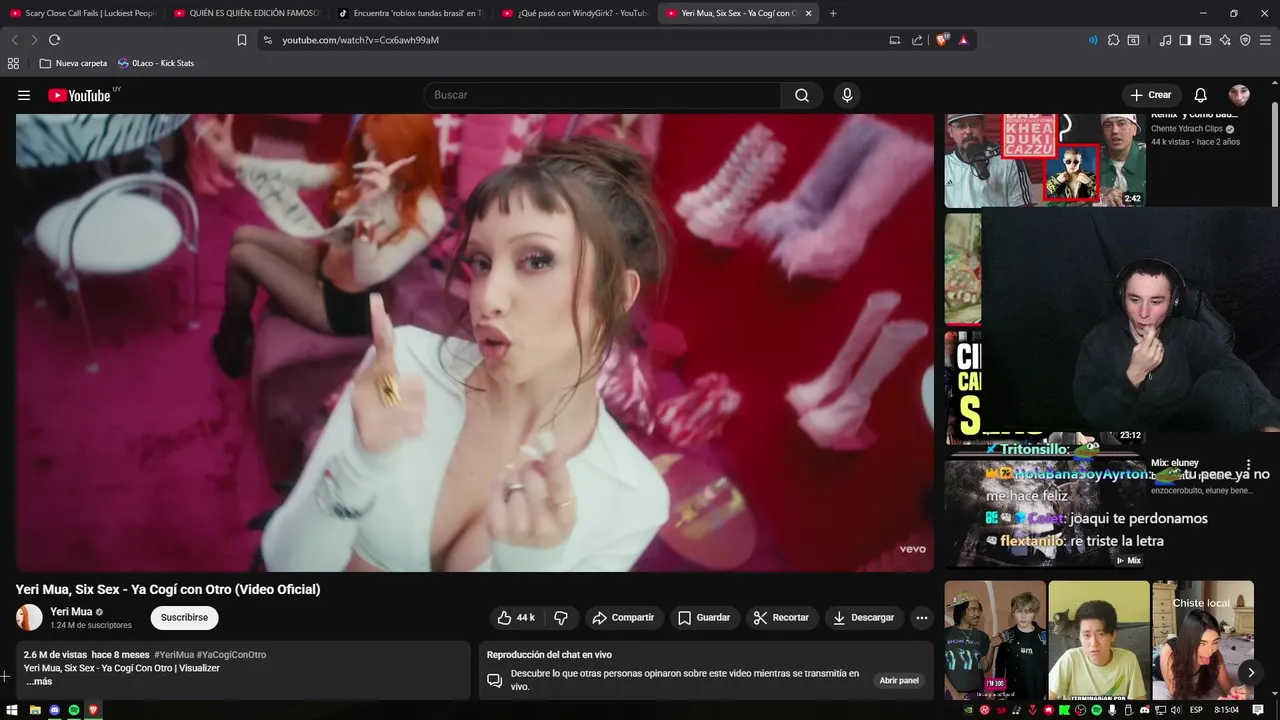This screenshot has width=1280, height=720.
Task: Share the video via Compartir
Action: point(623,618)
